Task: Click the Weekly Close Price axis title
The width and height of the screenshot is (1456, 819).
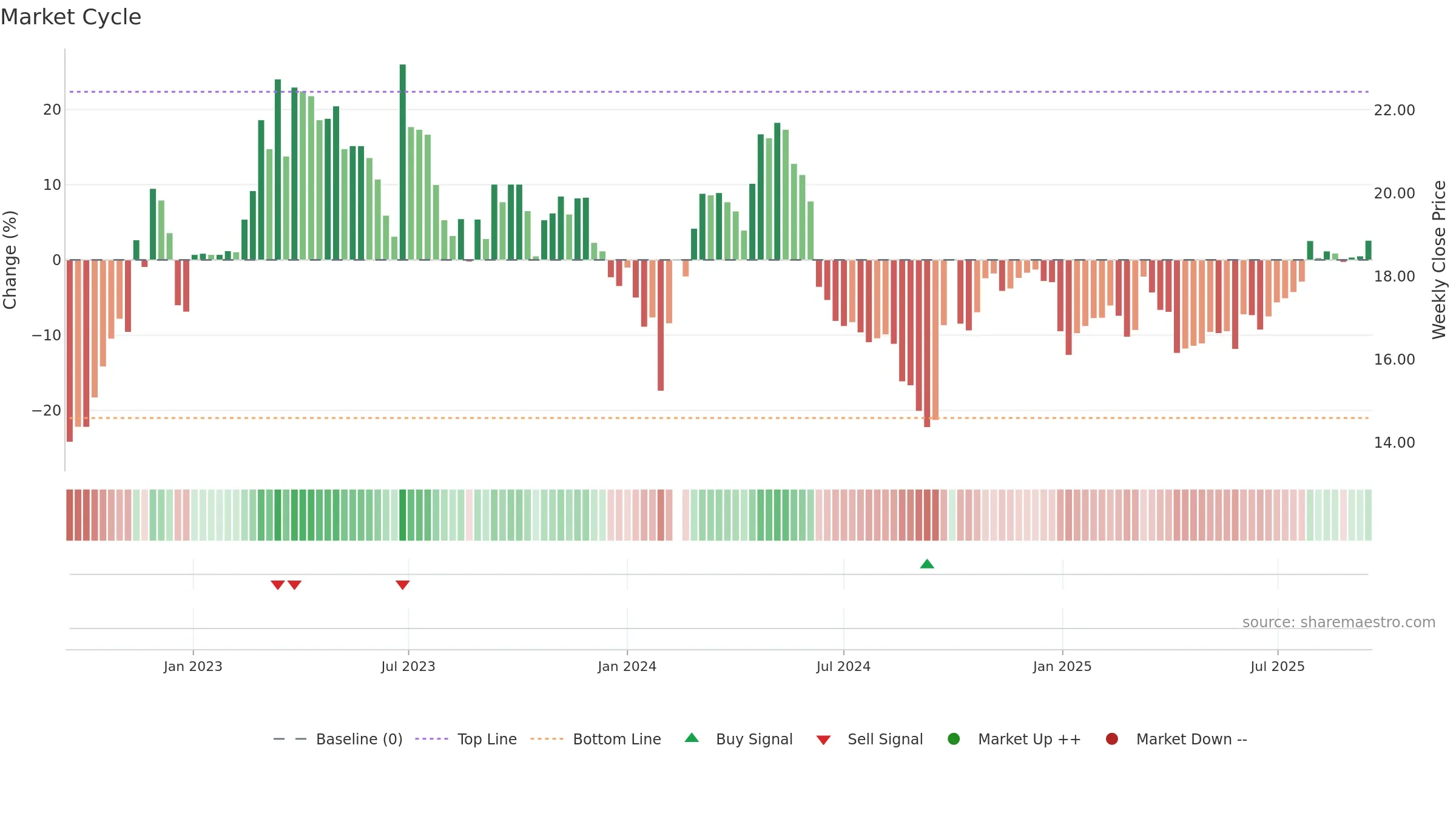Action: coord(1439,260)
